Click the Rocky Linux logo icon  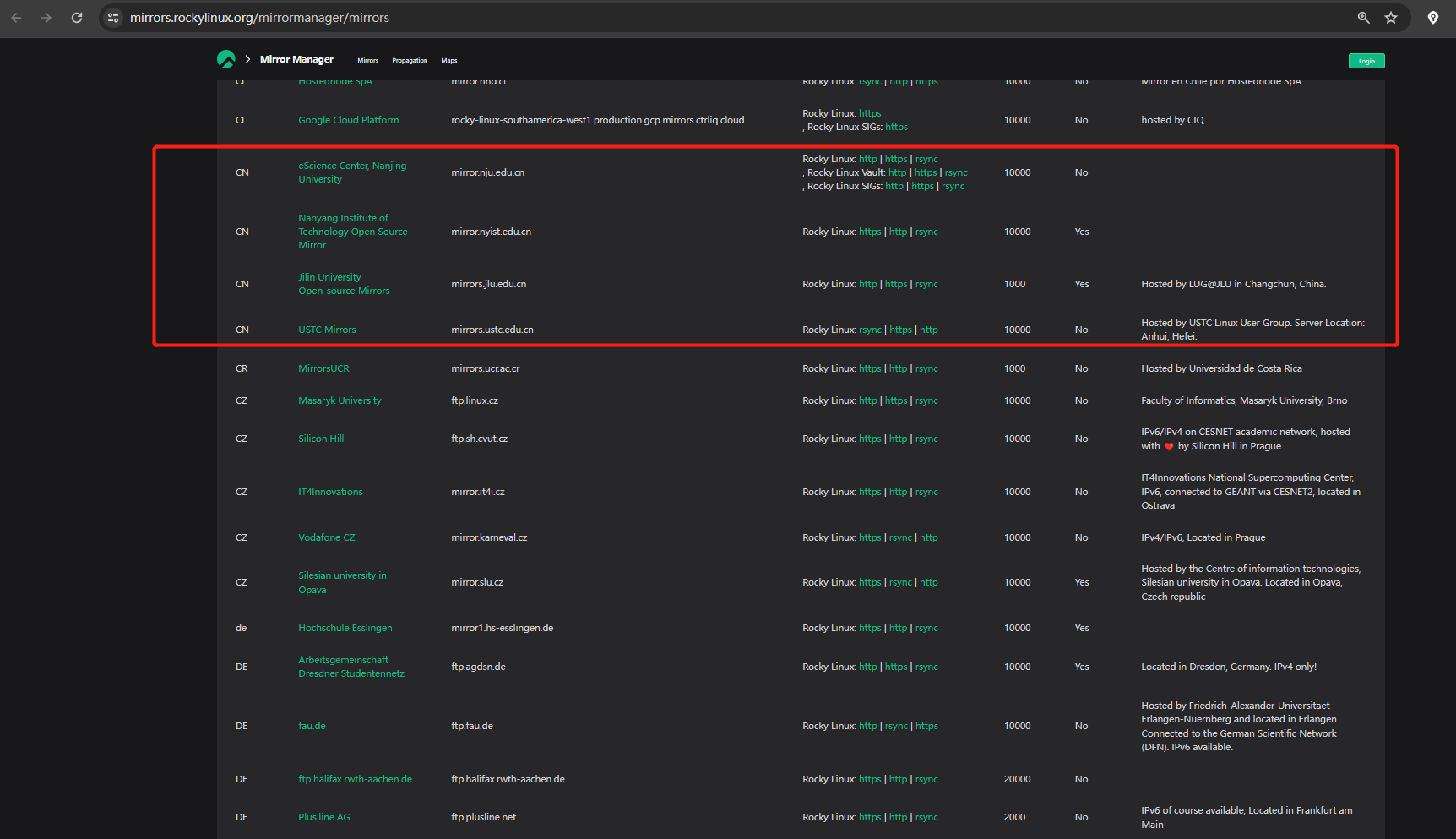(226, 59)
